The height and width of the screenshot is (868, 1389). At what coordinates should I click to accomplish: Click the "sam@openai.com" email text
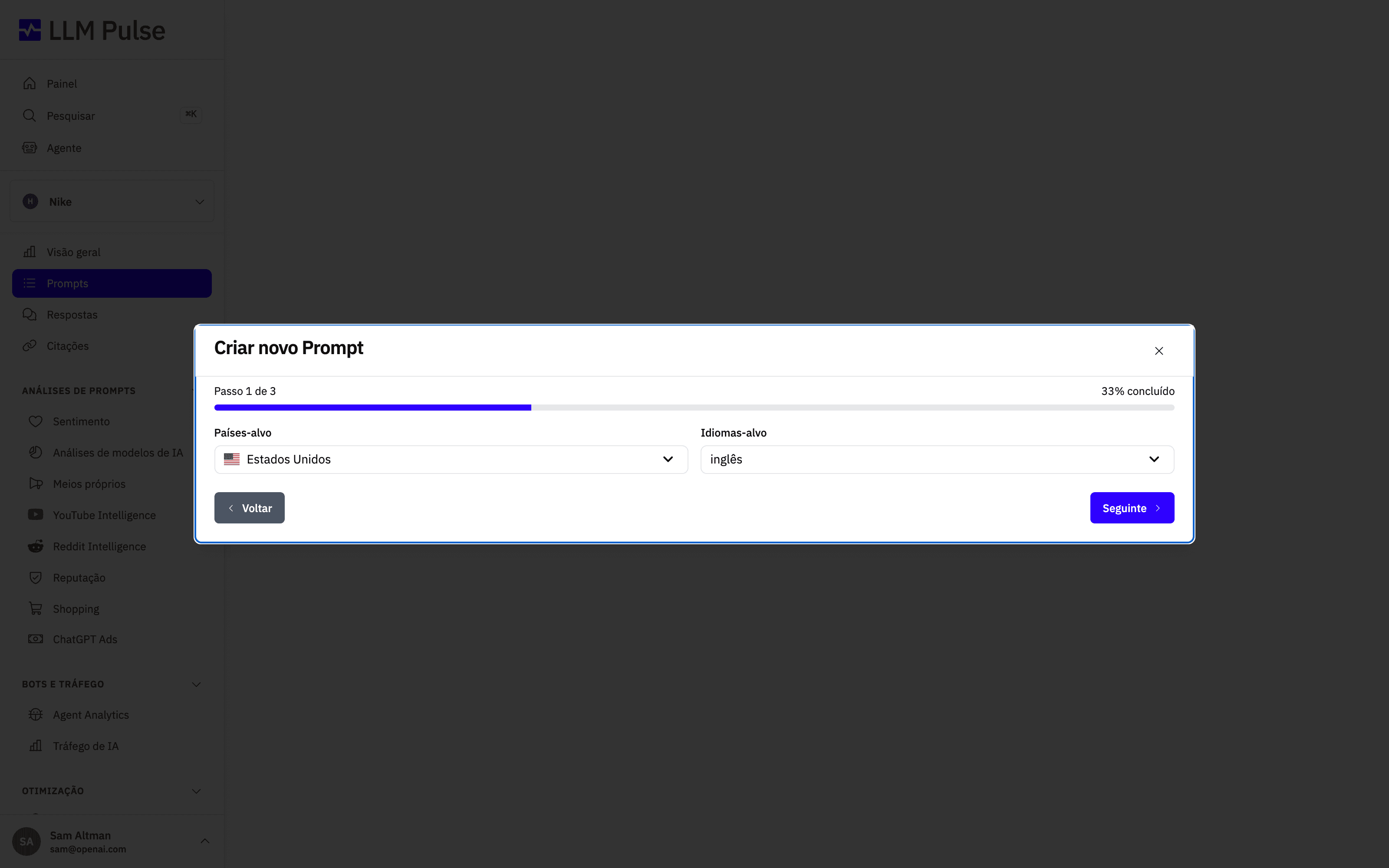pos(88,849)
